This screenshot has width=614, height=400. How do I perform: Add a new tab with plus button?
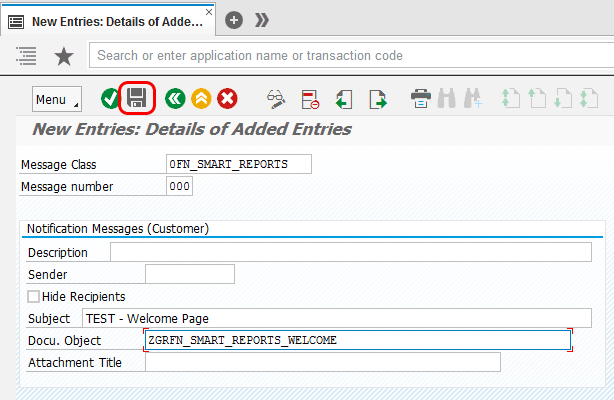[x=234, y=19]
